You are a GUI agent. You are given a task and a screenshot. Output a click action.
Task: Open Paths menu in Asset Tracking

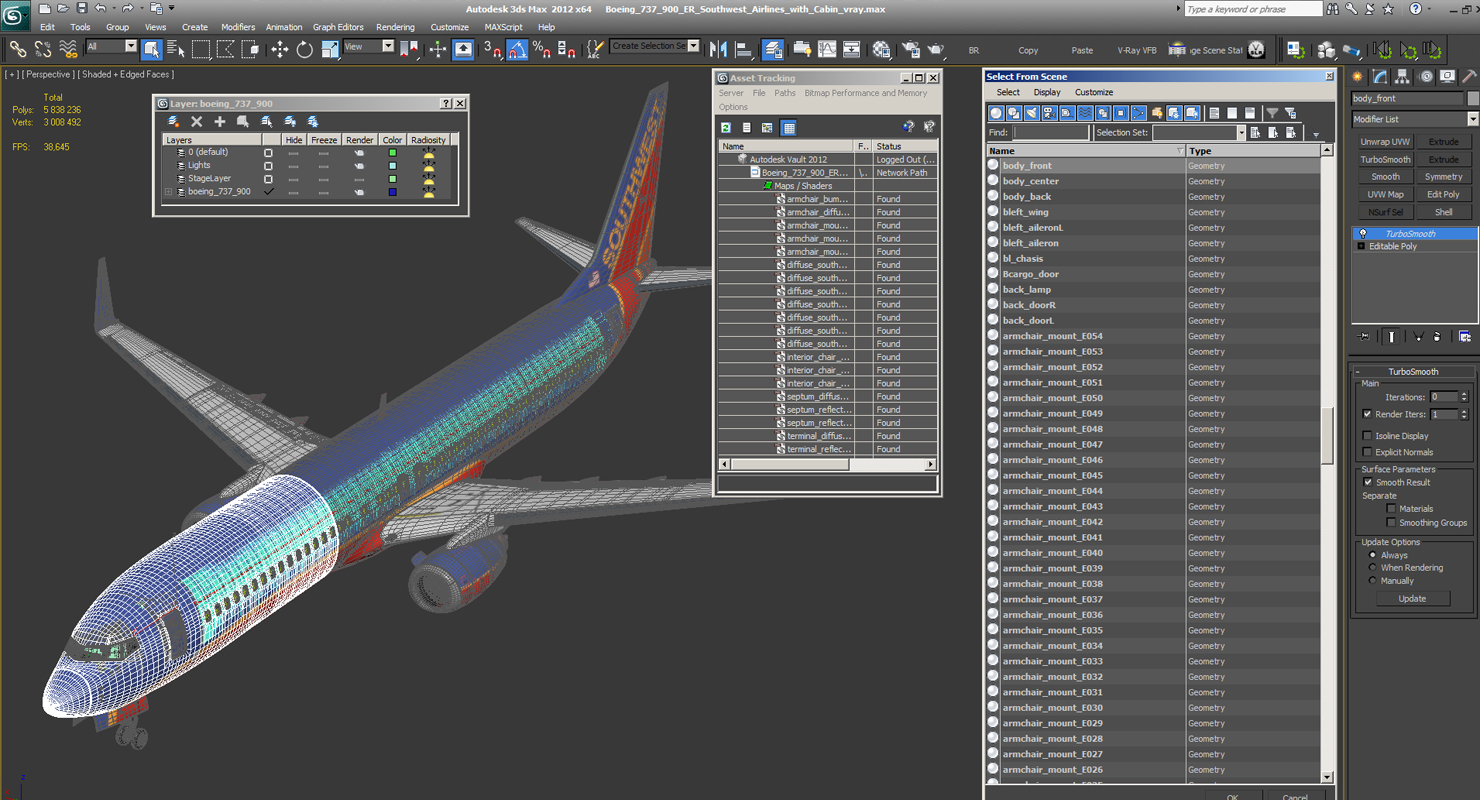[x=785, y=93]
